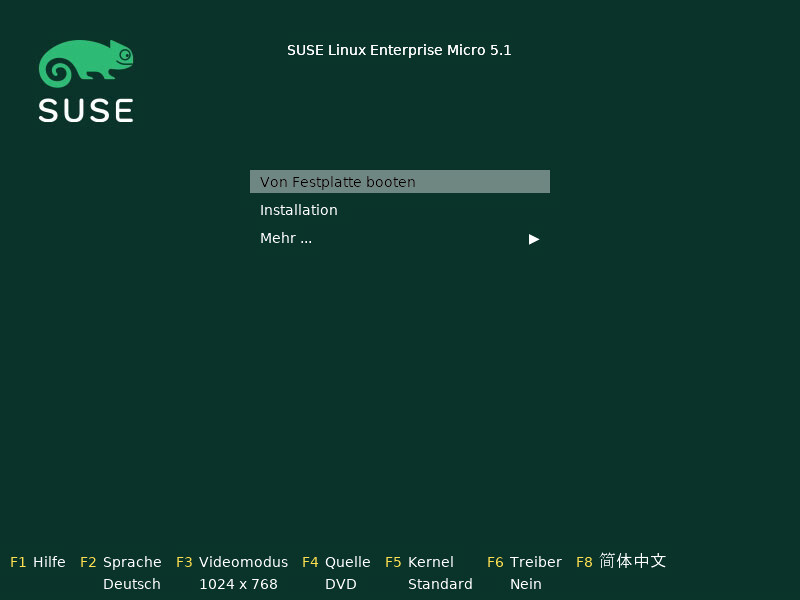Choose the Installation boot option
The height and width of the screenshot is (600, 800).
(x=299, y=210)
